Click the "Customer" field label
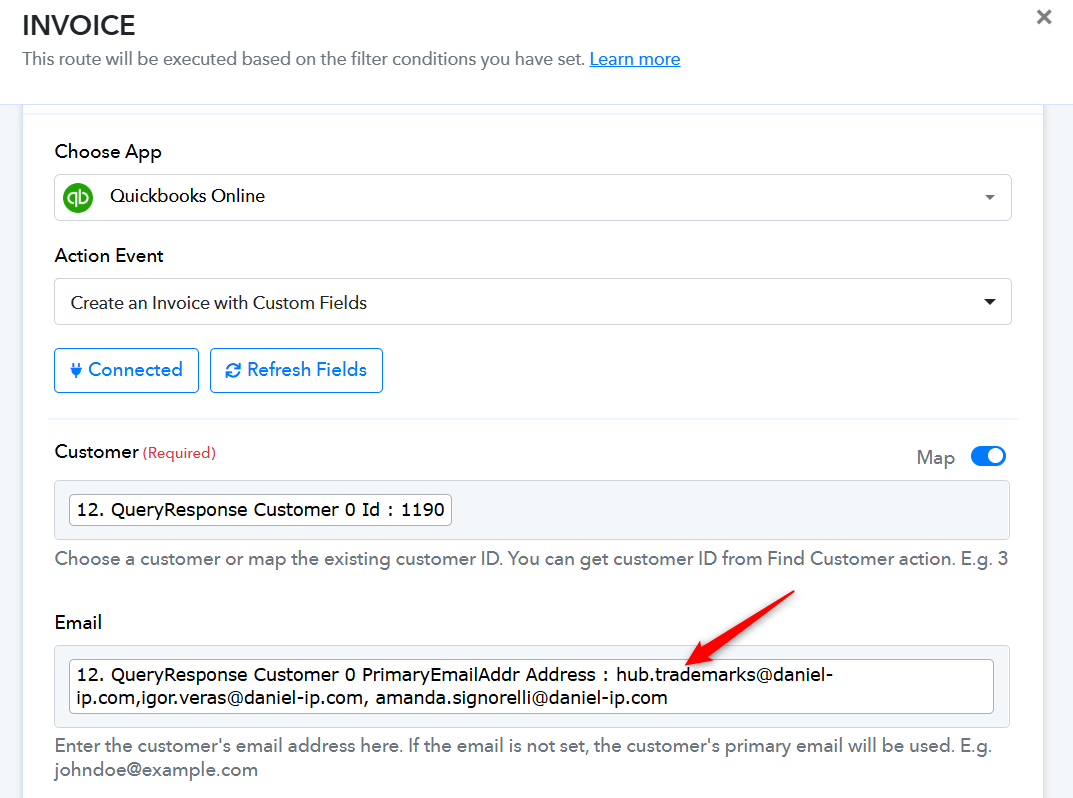 (96, 452)
